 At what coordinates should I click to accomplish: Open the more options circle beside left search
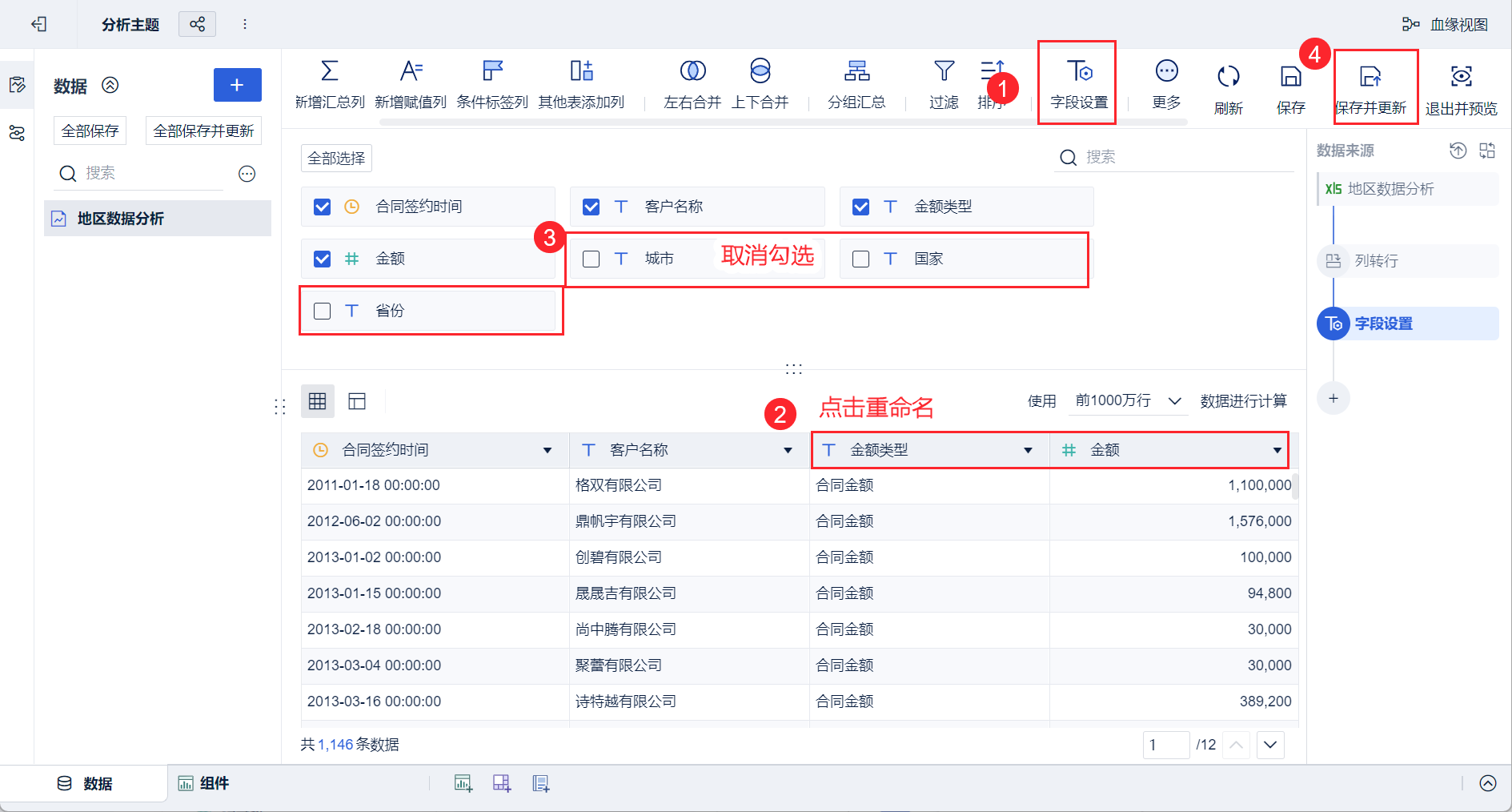[x=247, y=174]
